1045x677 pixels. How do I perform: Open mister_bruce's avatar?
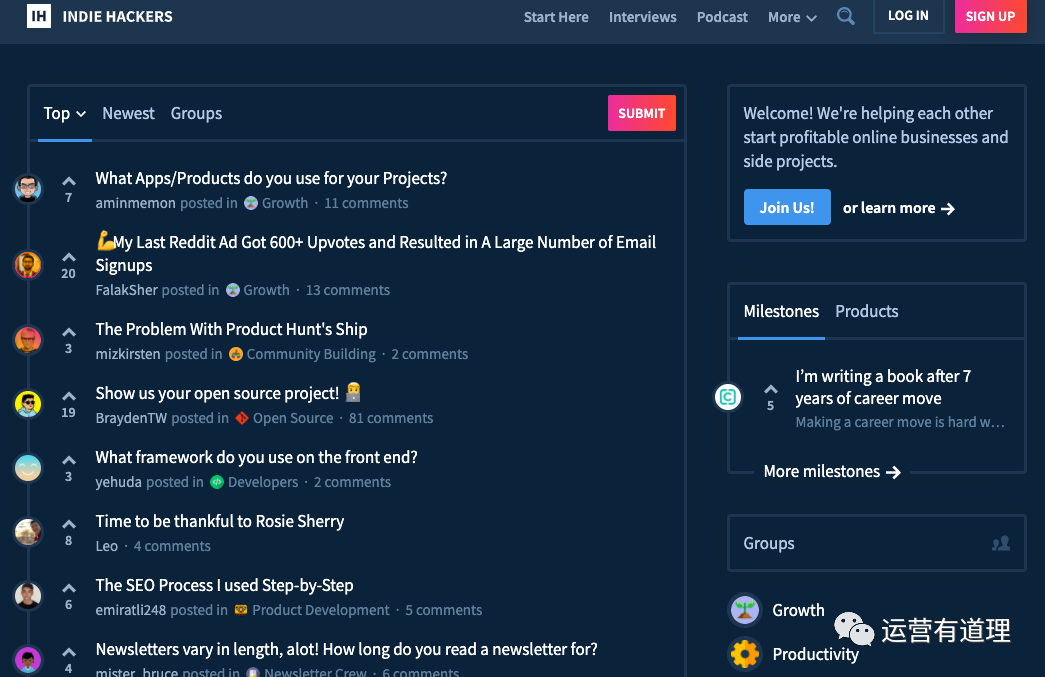tap(28, 660)
